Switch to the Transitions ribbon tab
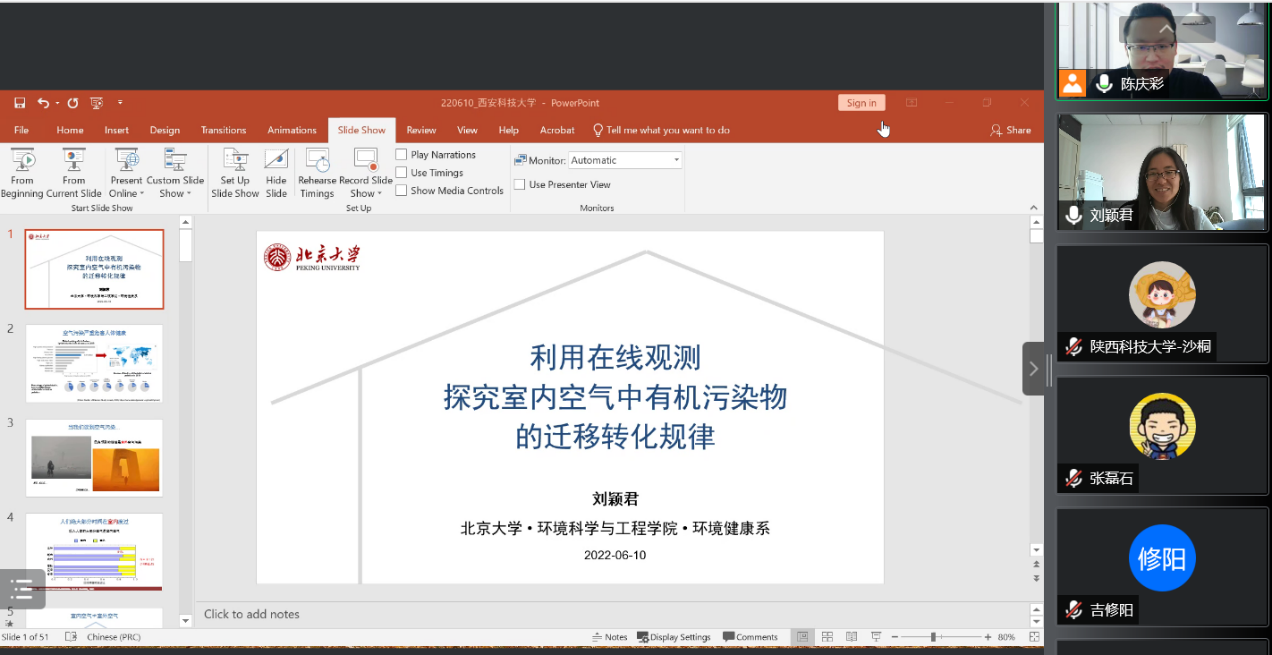Image resolution: width=1272 pixels, height=655 pixels. point(223,130)
